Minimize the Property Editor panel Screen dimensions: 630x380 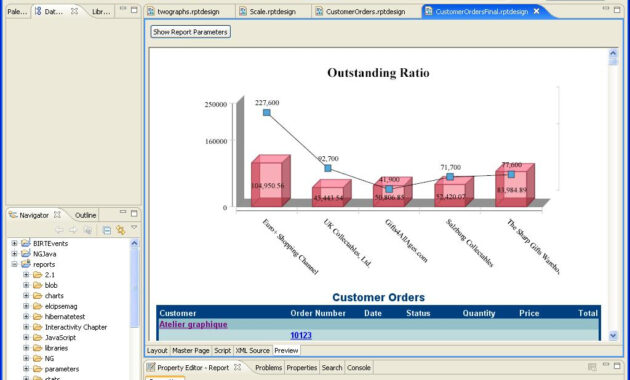pos(605,364)
